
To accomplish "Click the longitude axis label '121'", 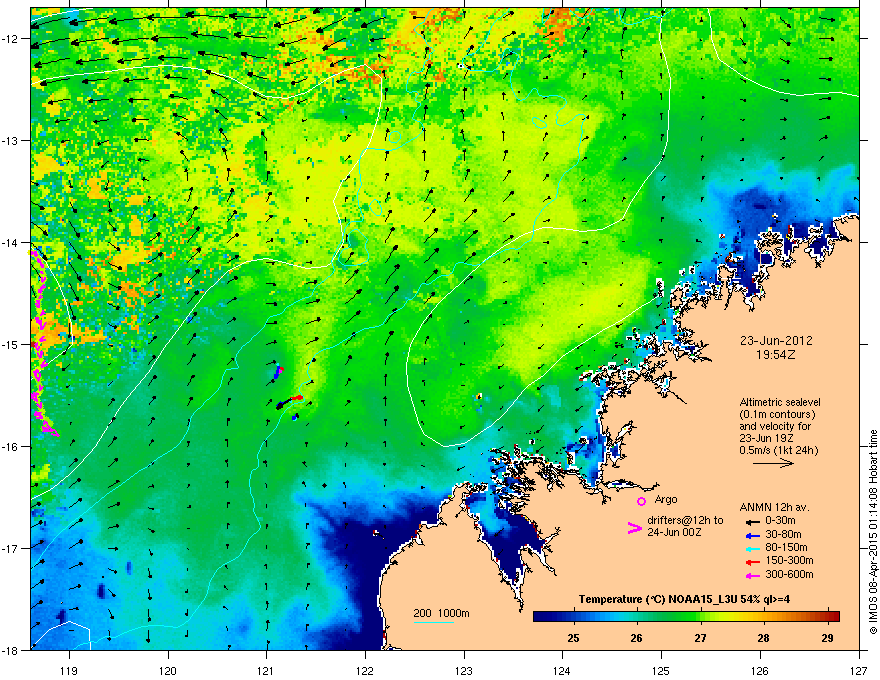I will 266,670.
